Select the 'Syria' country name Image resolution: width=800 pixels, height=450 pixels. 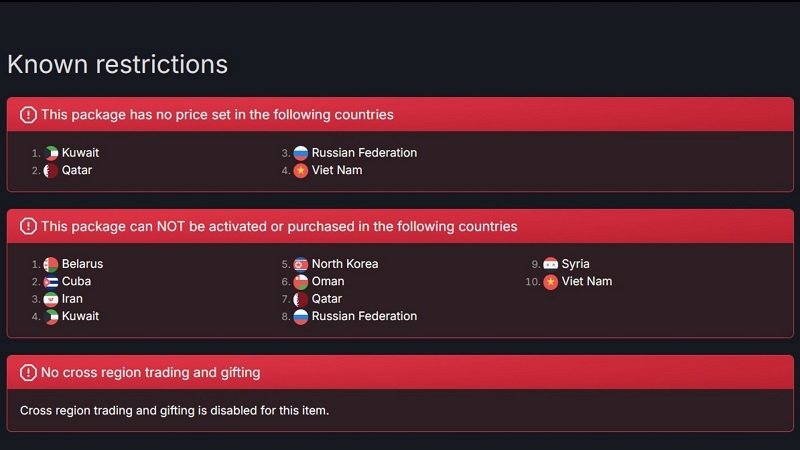click(x=576, y=264)
